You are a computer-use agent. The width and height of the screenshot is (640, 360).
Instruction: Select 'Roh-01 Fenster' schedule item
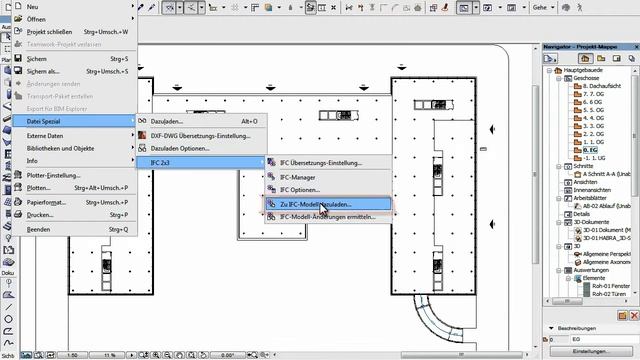click(x=611, y=286)
